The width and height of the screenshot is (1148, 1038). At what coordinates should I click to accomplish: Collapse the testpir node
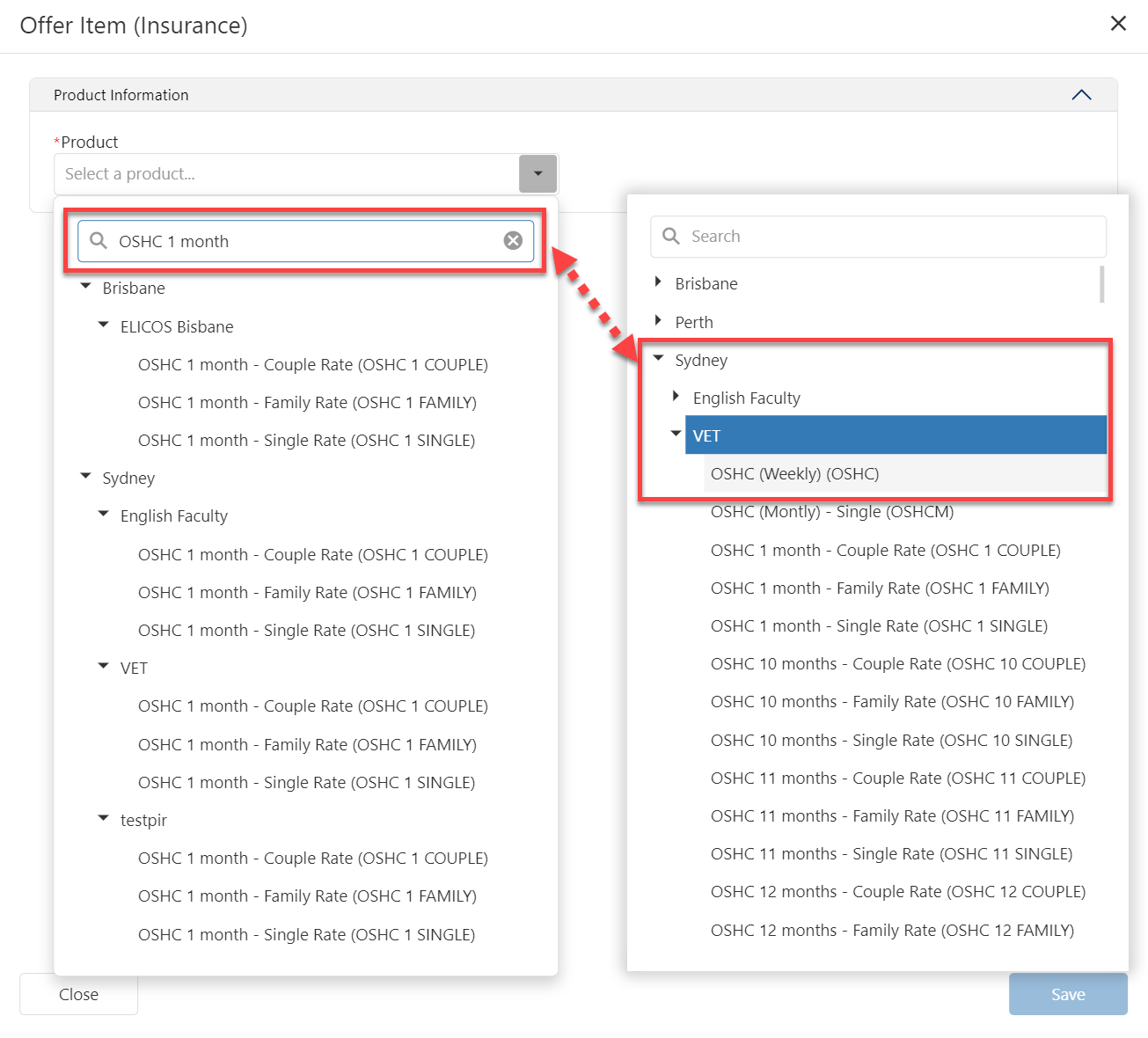(x=103, y=818)
